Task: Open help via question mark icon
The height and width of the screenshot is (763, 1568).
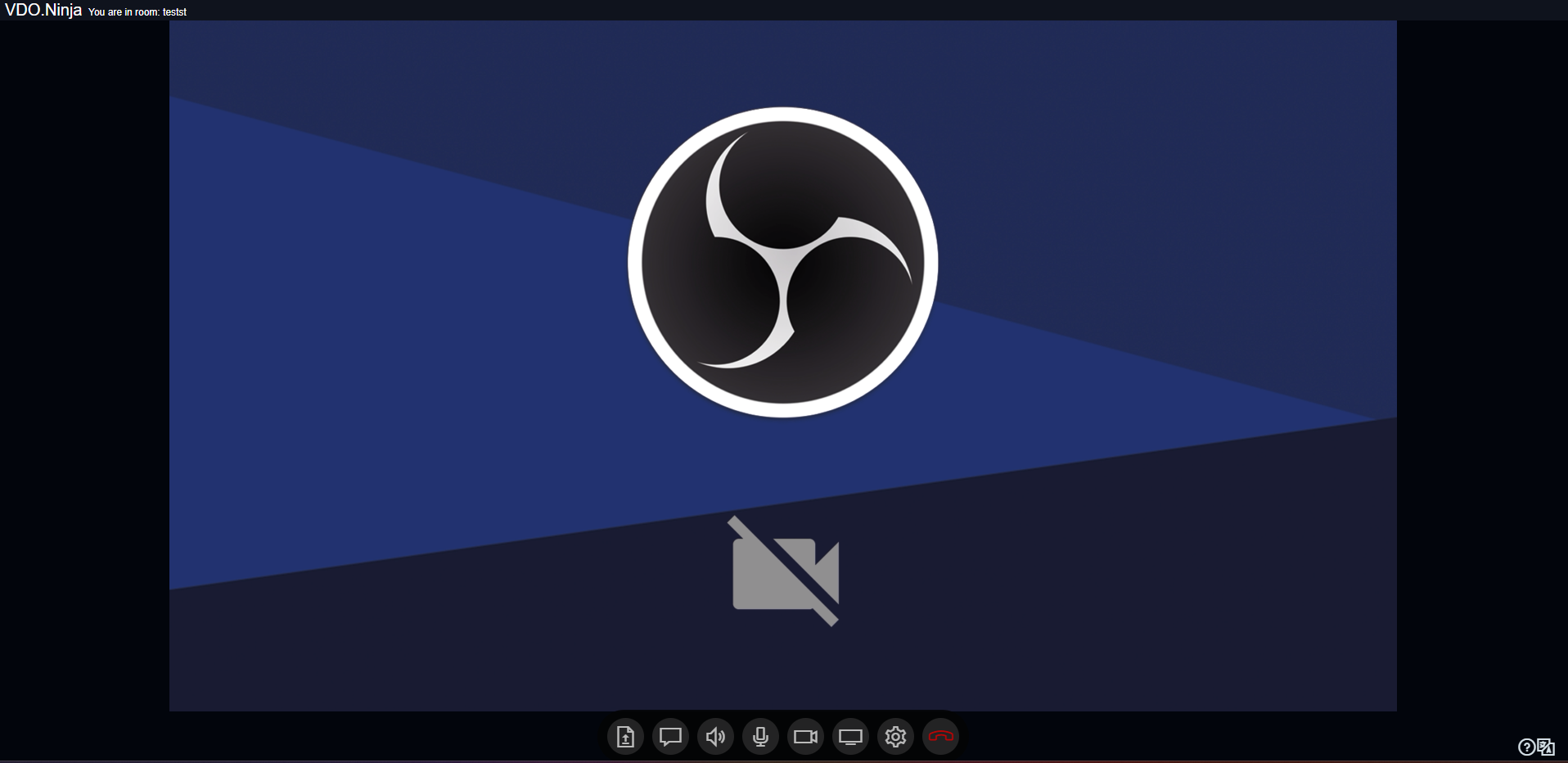Action: click(1526, 747)
